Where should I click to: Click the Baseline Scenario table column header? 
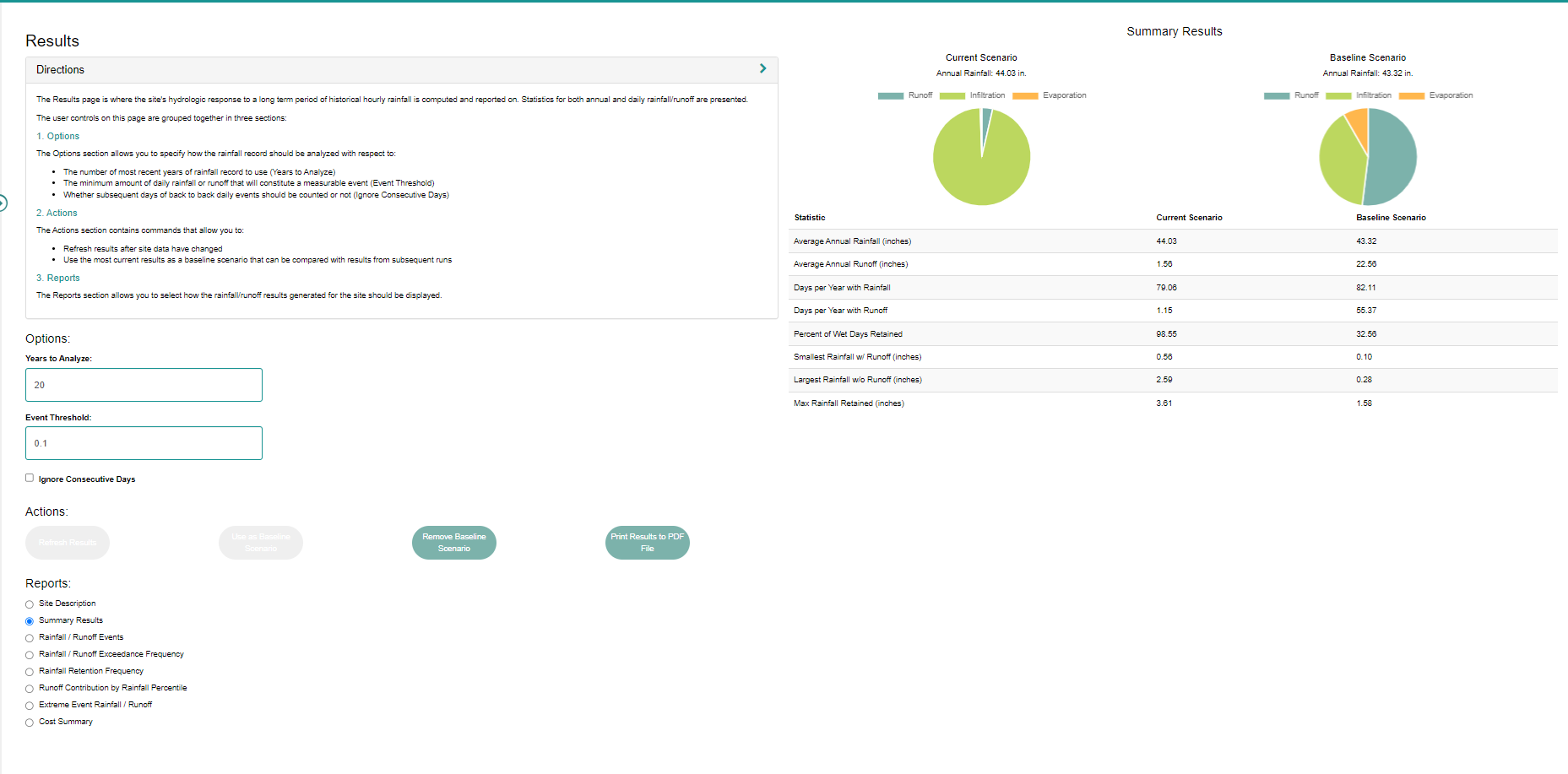(1391, 218)
